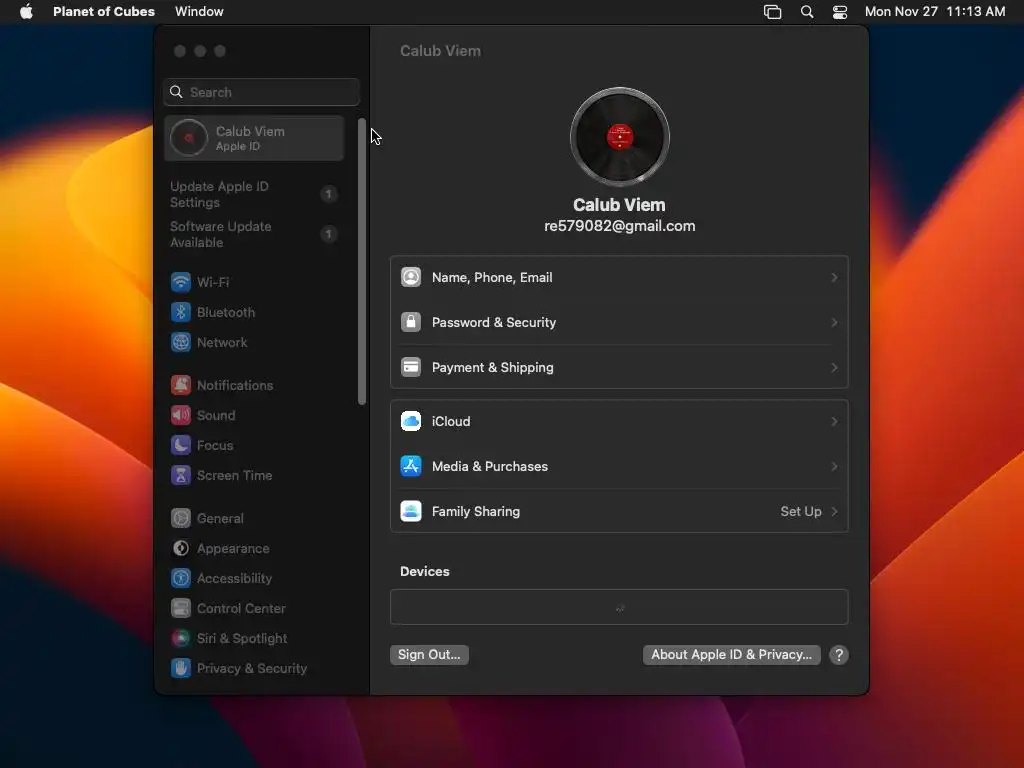Open the Apple menu
Screen dimensions: 1024x768
[26, 12]
